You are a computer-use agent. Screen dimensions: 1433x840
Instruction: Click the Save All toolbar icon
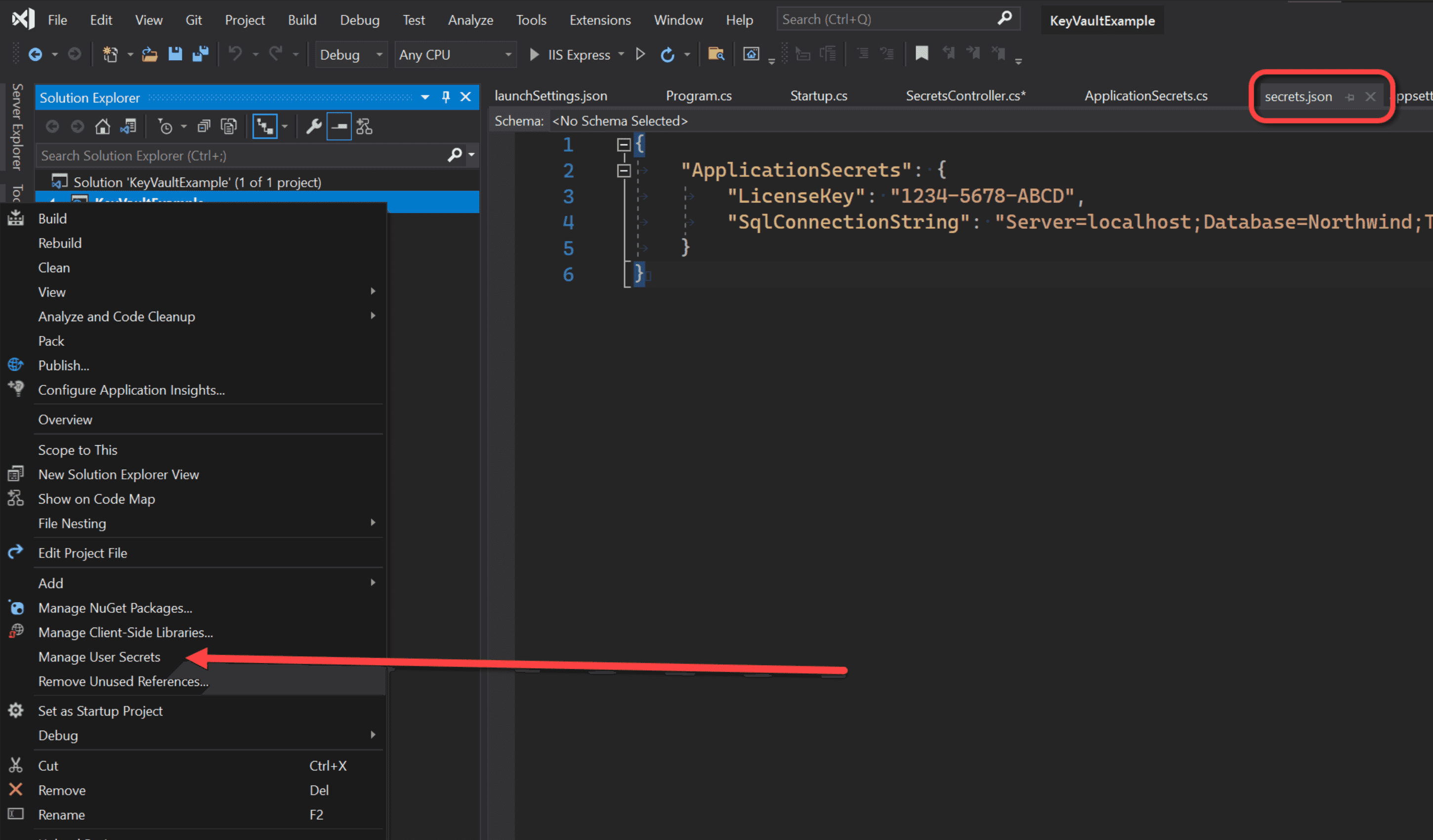pyautogui.click(x=200, y=54)
